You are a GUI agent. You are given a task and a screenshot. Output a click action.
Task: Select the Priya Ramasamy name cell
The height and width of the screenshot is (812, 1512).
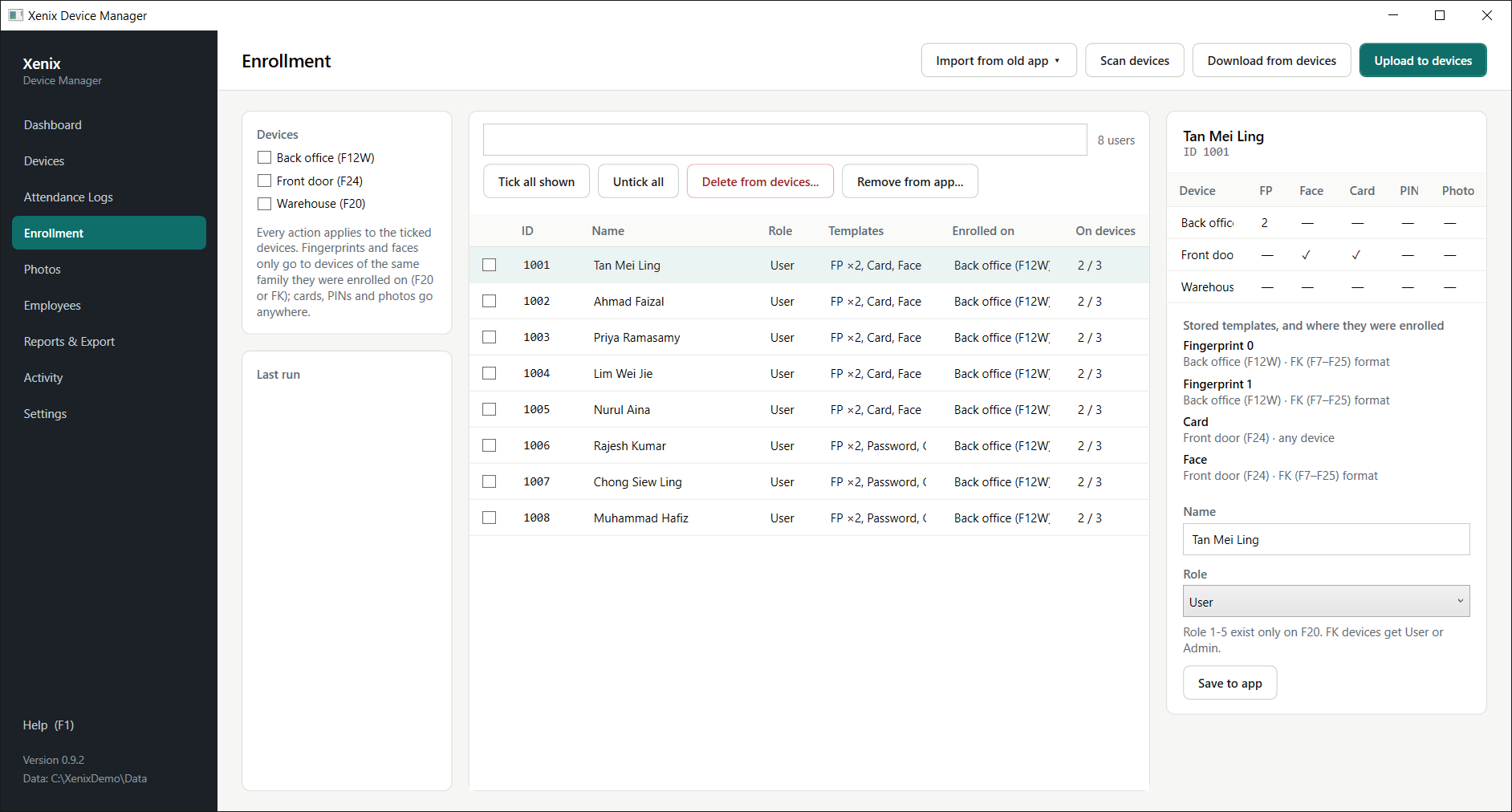(636, 337)
